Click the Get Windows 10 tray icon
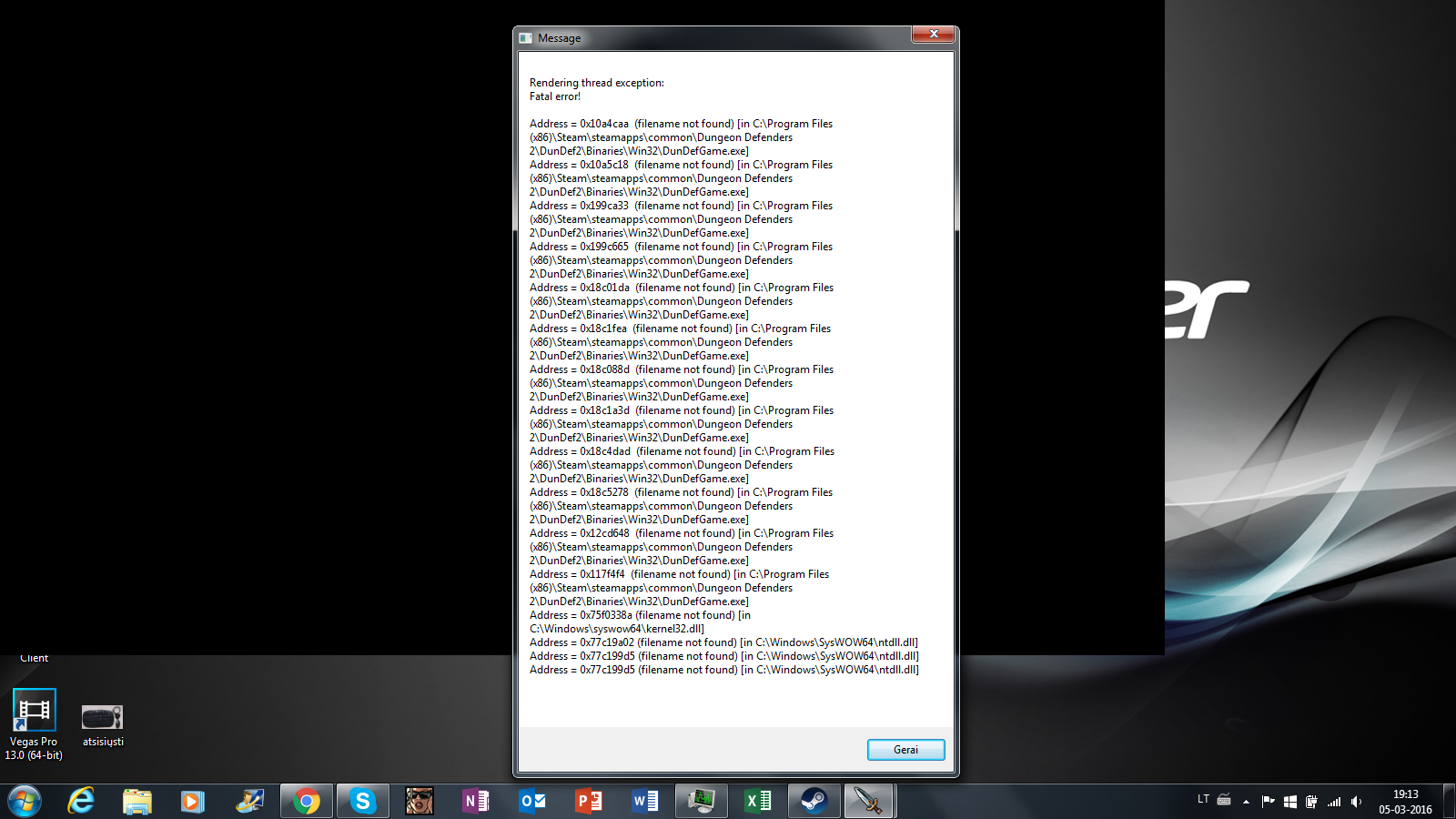Image resolution: width=1456 pixels, height=819 pixels. pos(1289,802)
